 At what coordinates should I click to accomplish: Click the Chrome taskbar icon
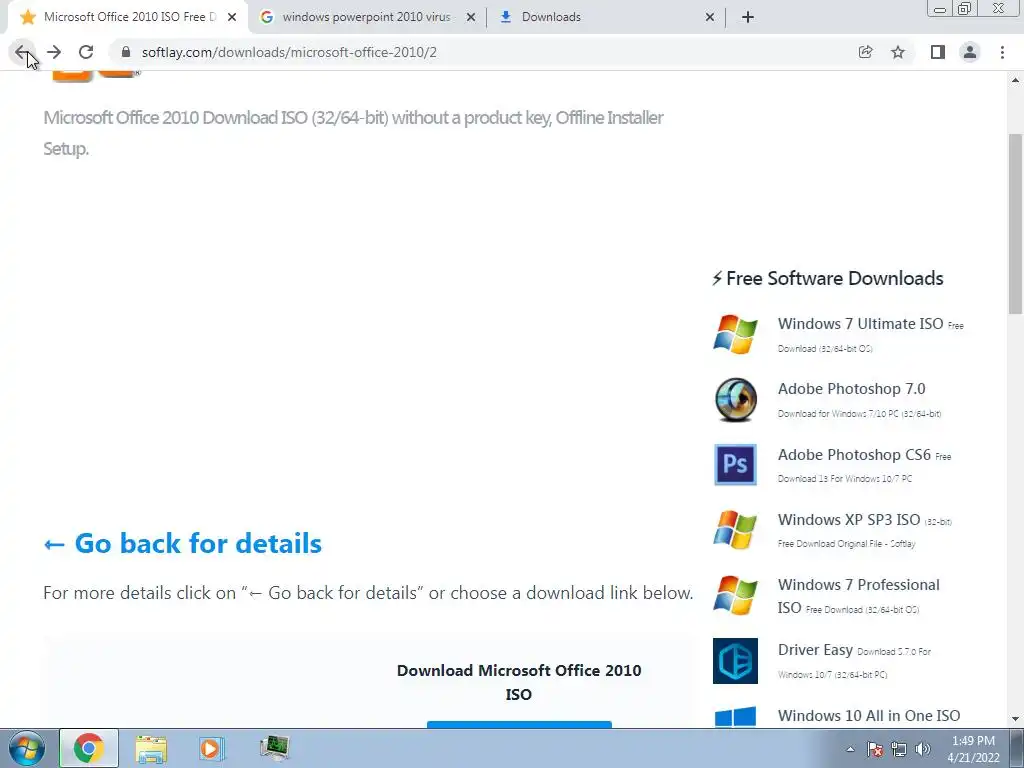click(x=89, y=748)
